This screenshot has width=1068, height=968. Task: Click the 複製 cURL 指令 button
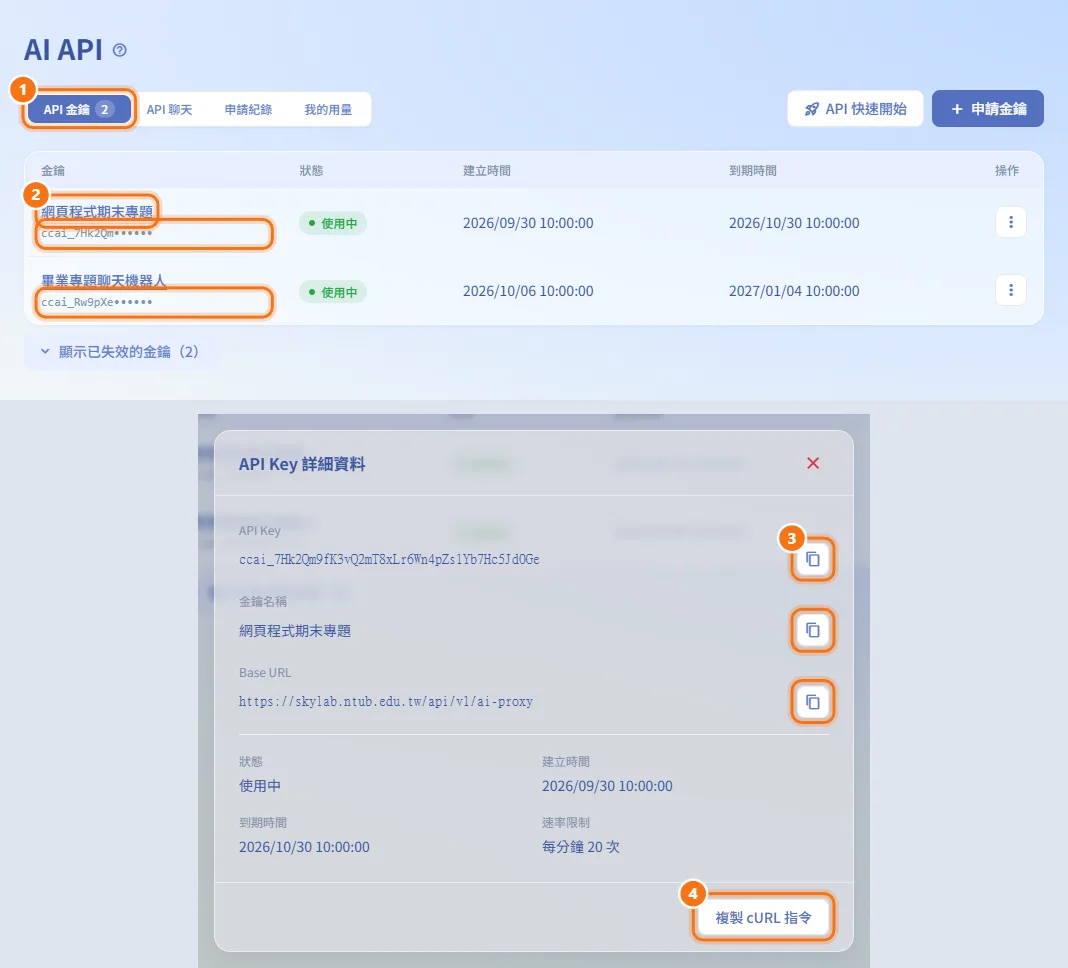pyautogui.click(x=763, y=918)
